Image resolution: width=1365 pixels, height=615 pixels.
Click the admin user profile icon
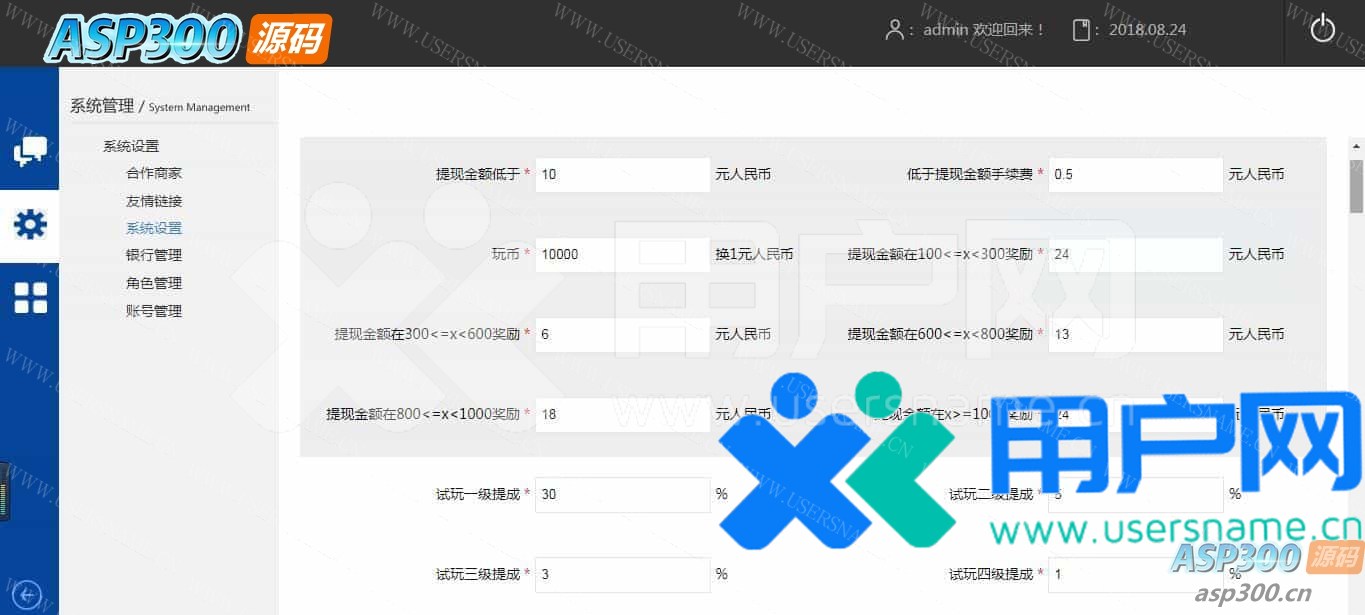click(x=894, y=30)
